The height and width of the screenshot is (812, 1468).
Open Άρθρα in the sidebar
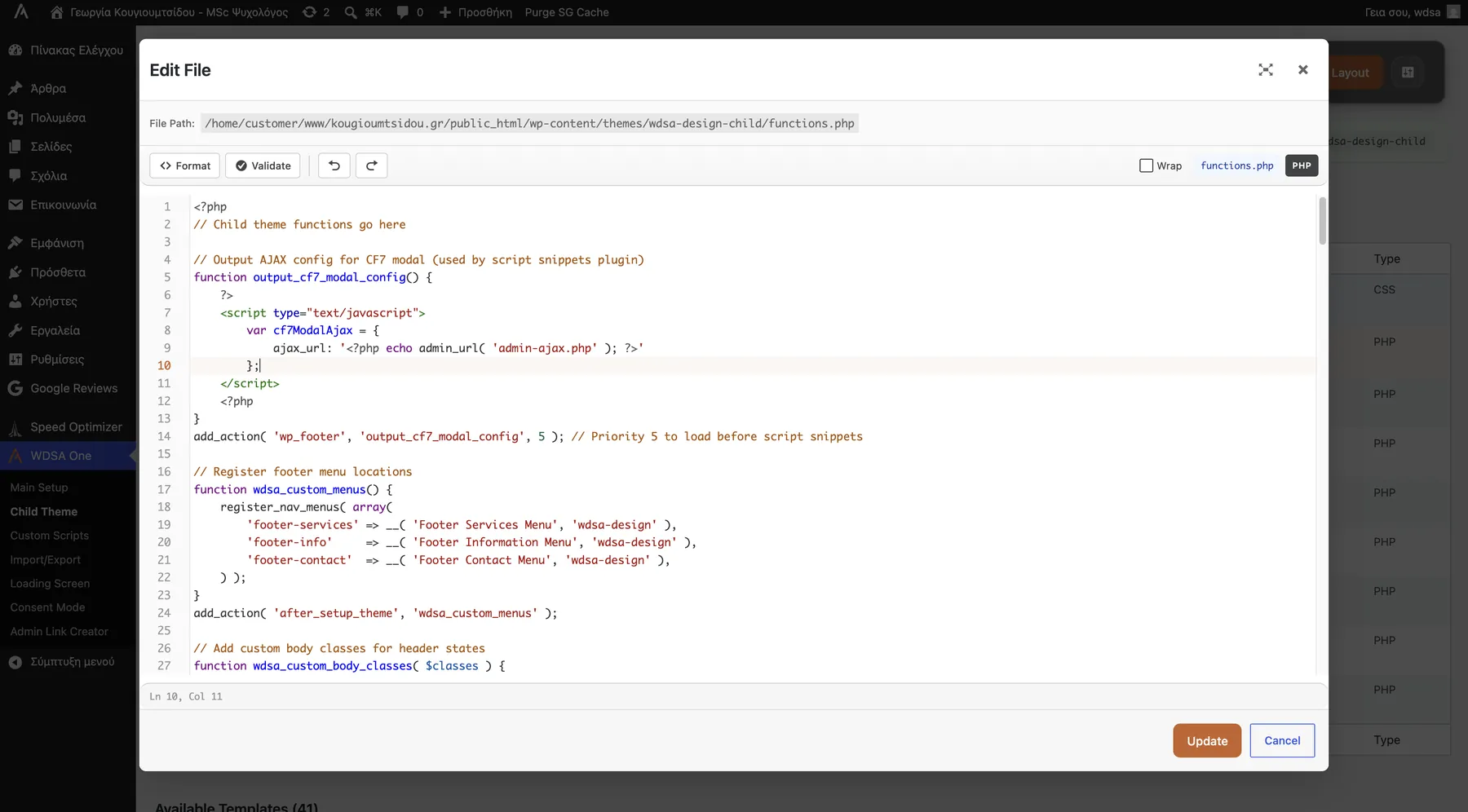point(68,88)
